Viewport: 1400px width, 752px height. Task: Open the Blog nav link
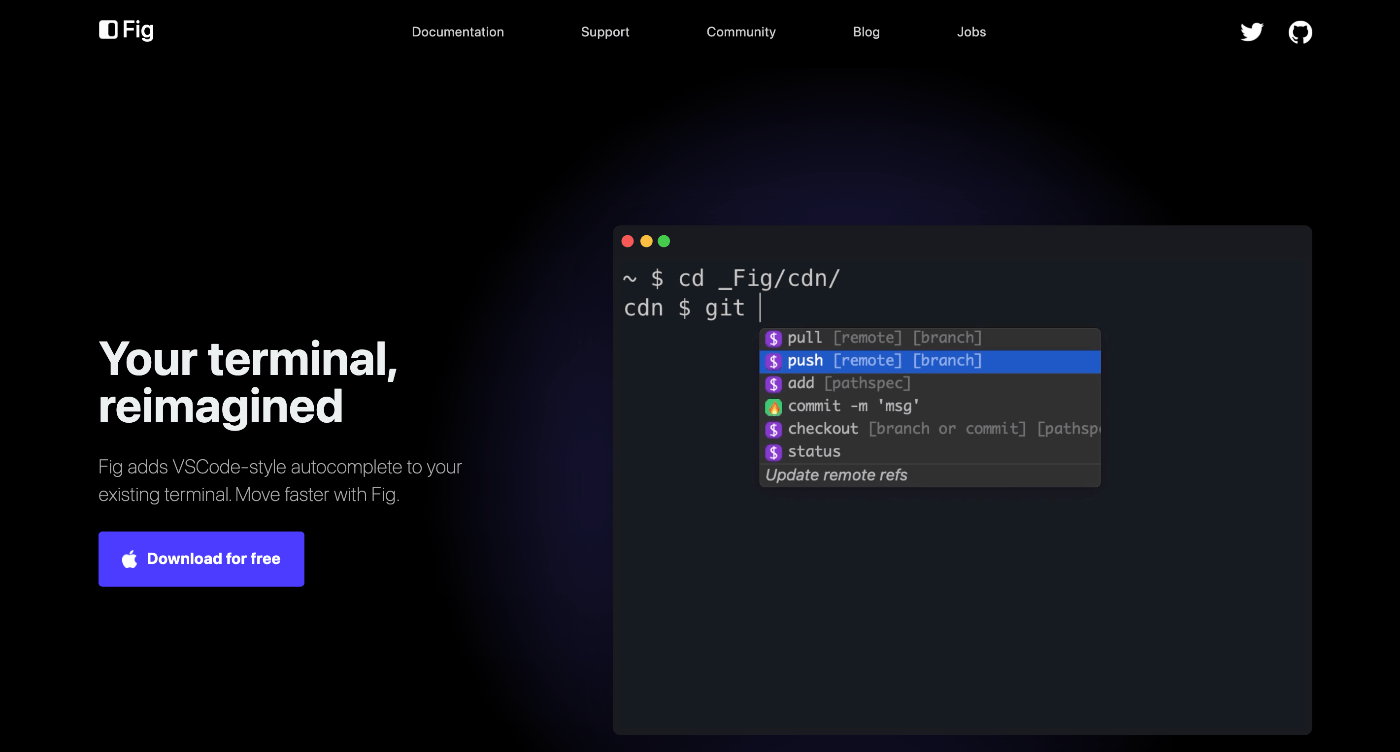pyautogui.click(x=866, y=32)
